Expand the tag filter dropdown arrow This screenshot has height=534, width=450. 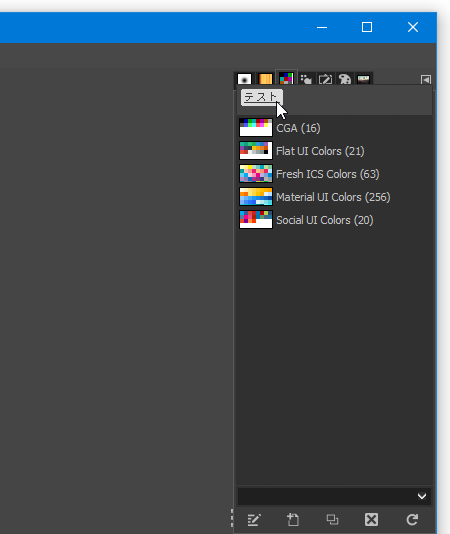[422, 496]
